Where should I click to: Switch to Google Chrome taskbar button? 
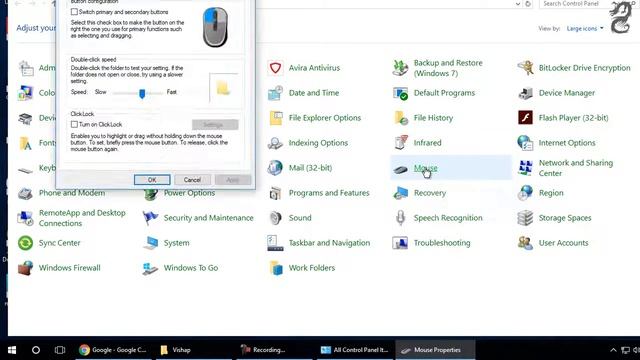113,350
